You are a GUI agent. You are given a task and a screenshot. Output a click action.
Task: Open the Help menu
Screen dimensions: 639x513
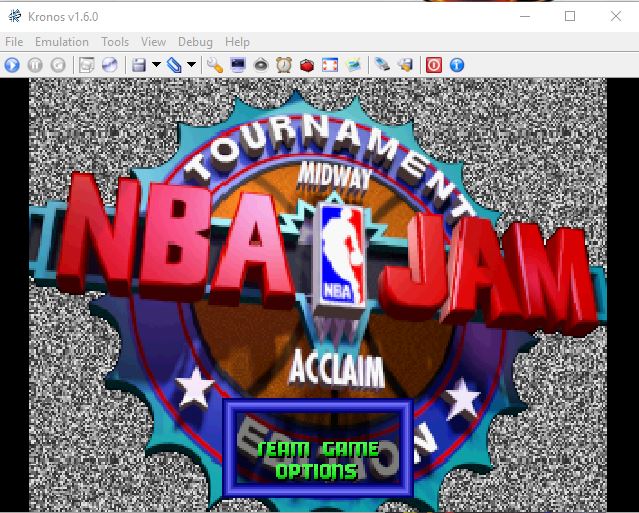[237, 42]
